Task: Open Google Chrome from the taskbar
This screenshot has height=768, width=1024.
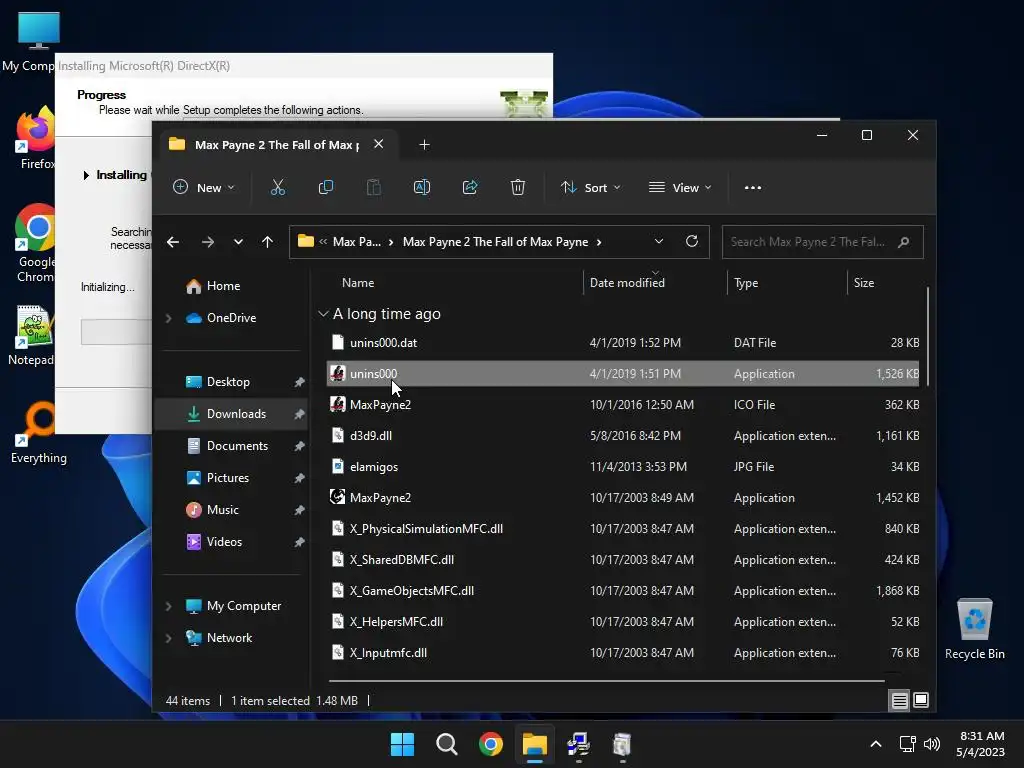Action: (490, 744)
